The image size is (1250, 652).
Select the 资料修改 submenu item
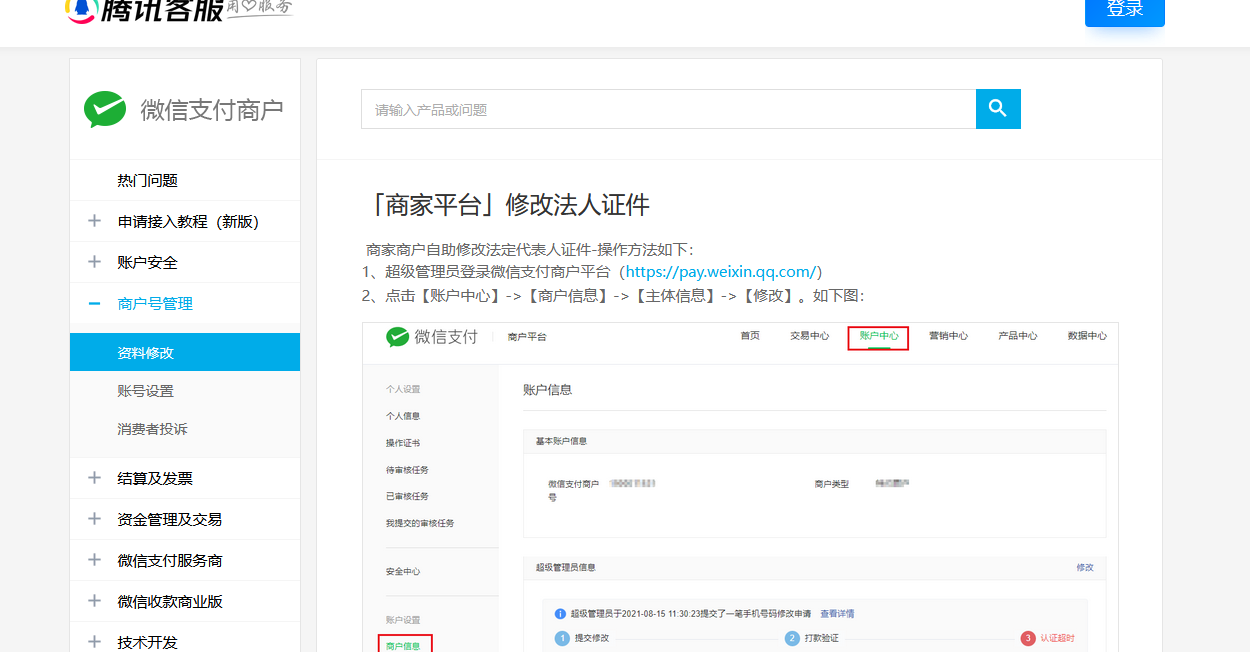coord(185,352)
